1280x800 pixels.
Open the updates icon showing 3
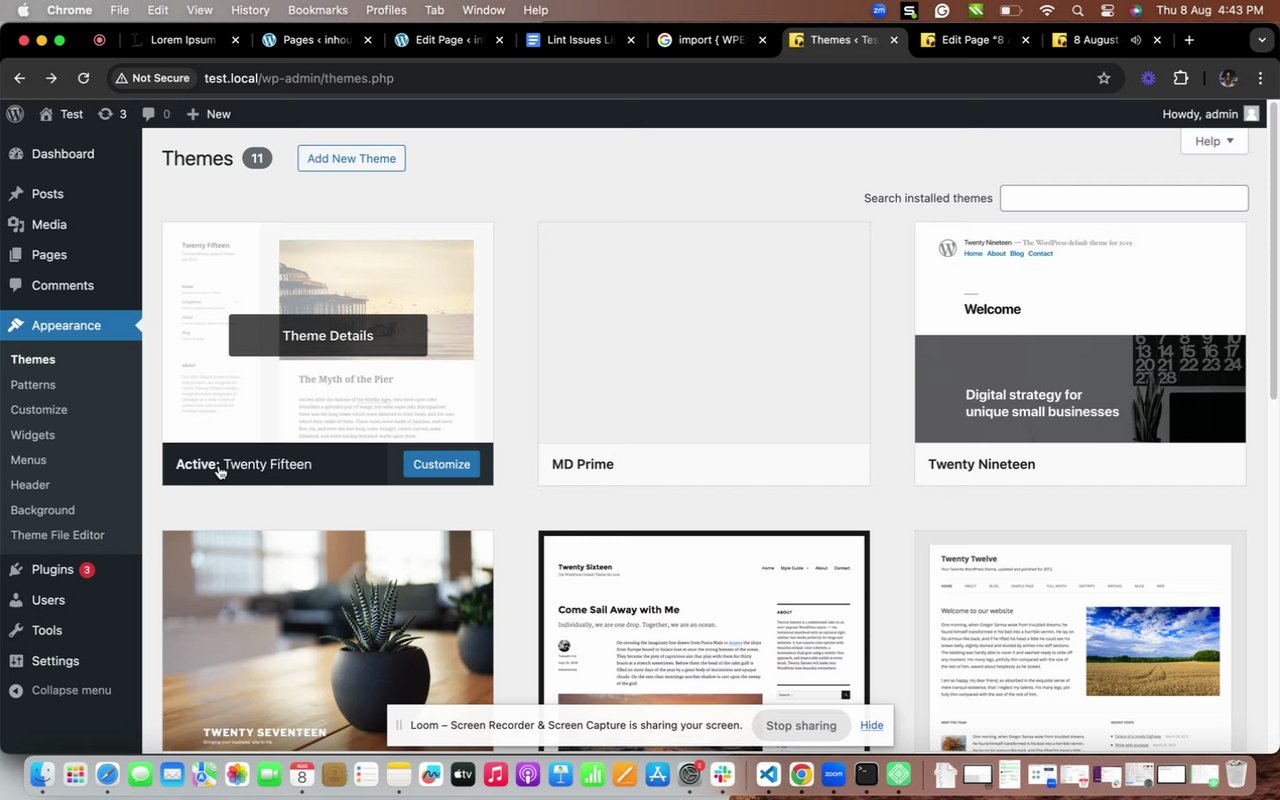point(112,114)
